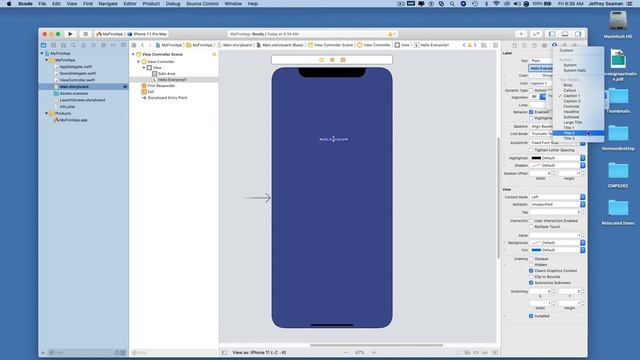The width and height of the screenshot is (640, 360).
Task: Open Highlighted color dropdown arrow
Action: coord(582,158)
